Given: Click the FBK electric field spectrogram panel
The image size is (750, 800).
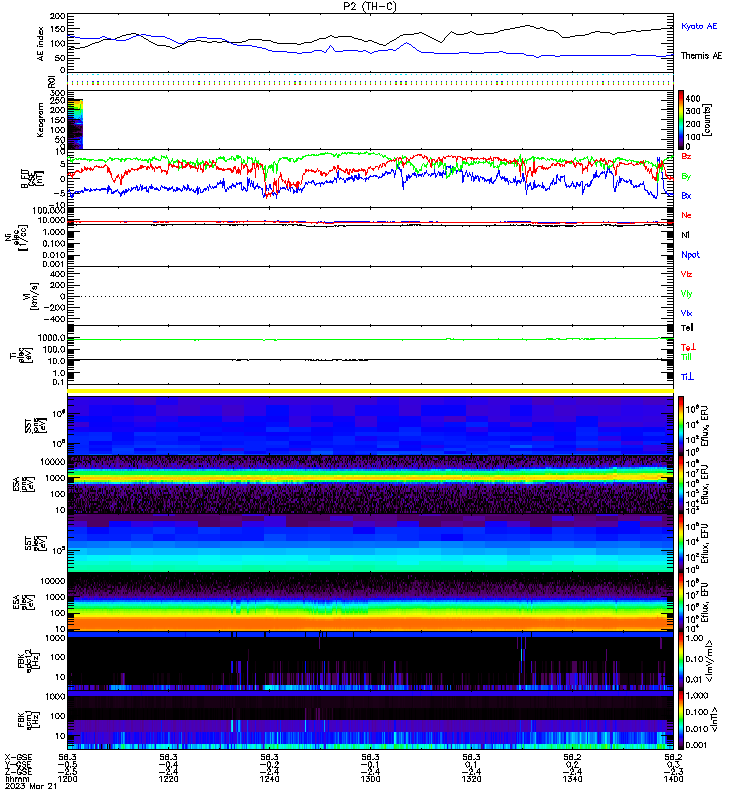Looking at the screenshot, I should click(x=370, y=662).
